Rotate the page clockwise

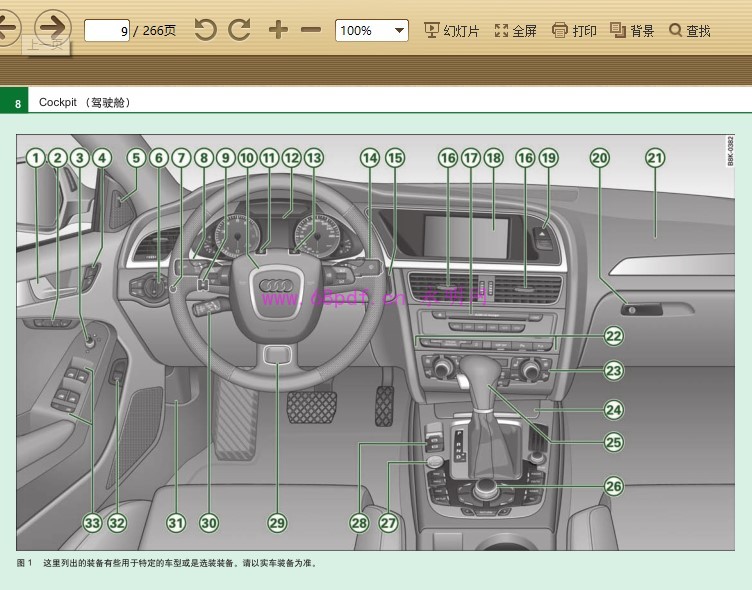pos(239,30)
